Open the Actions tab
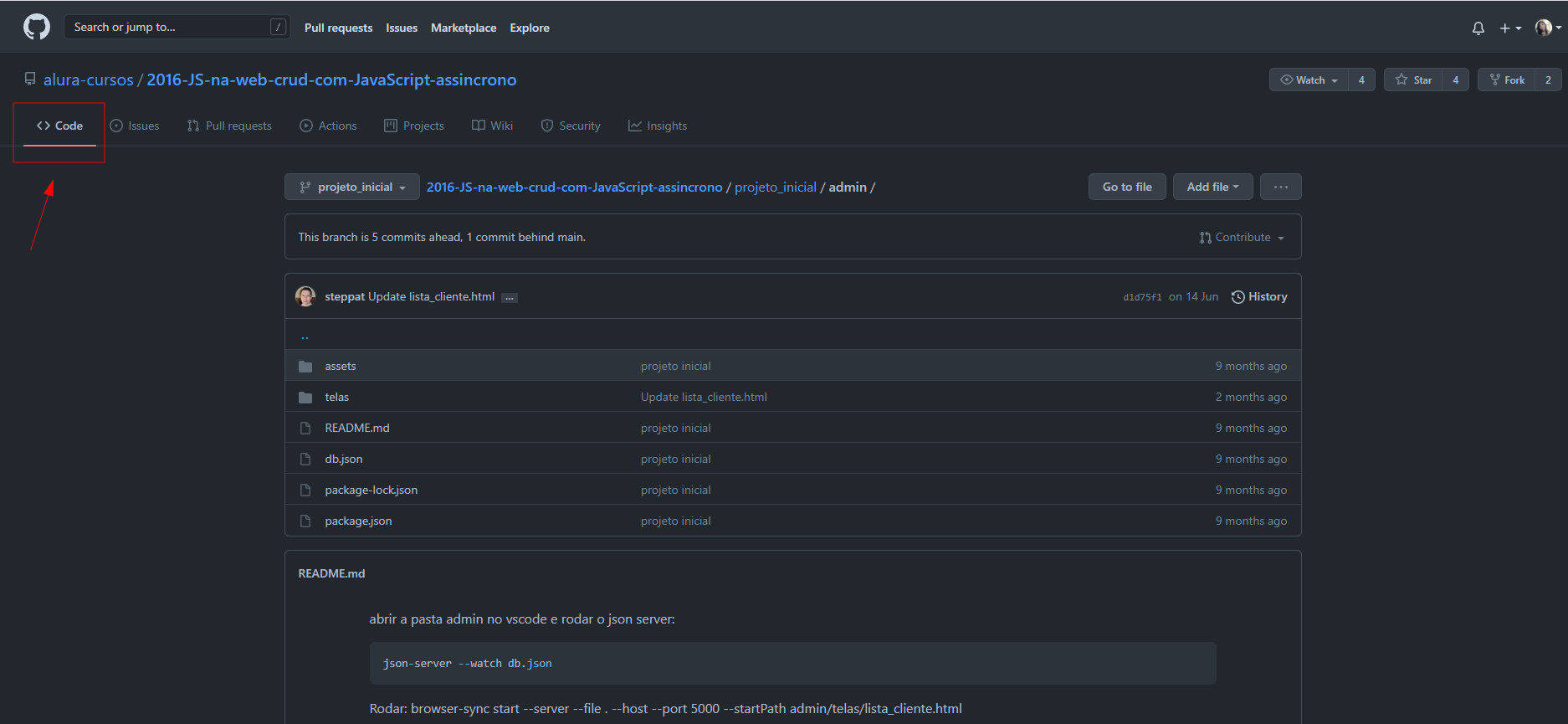This screenshot has width=1568, height=724. click(x=328, y=126)
